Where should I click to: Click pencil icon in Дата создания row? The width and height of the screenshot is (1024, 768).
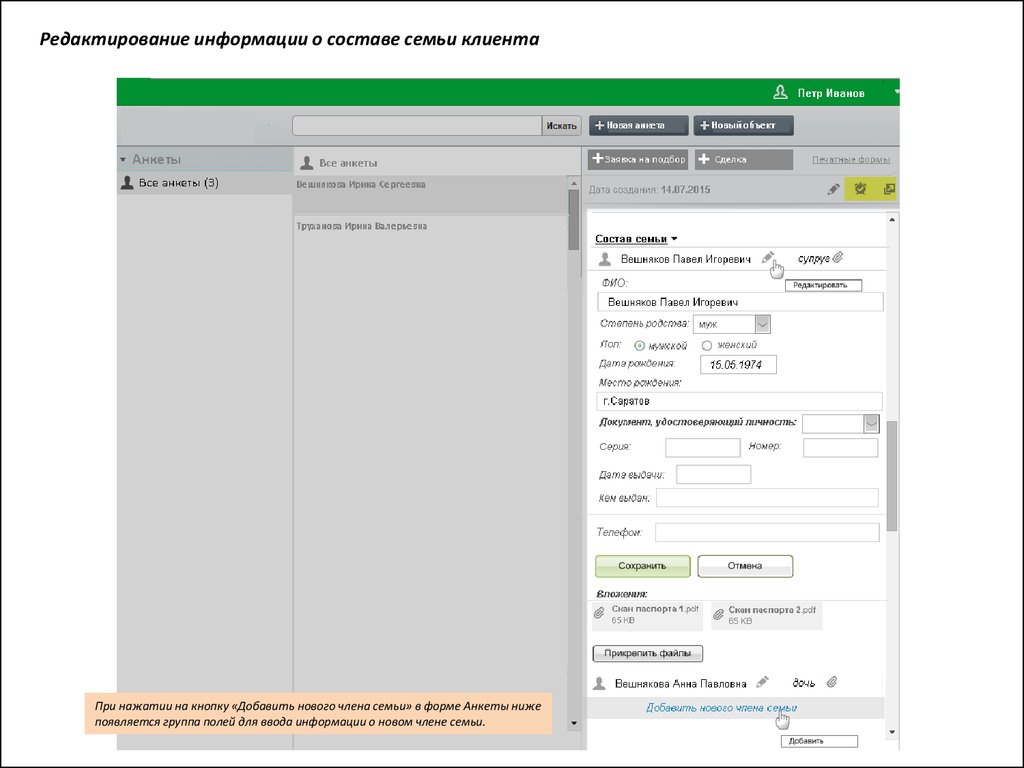[x=833, y=189]
